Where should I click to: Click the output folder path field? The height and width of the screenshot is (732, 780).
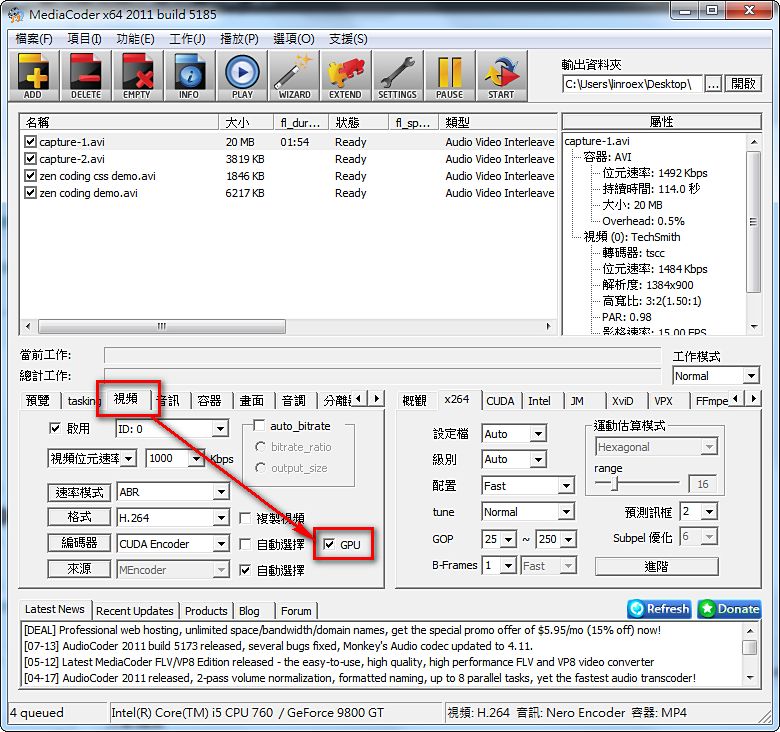[632, 84]
